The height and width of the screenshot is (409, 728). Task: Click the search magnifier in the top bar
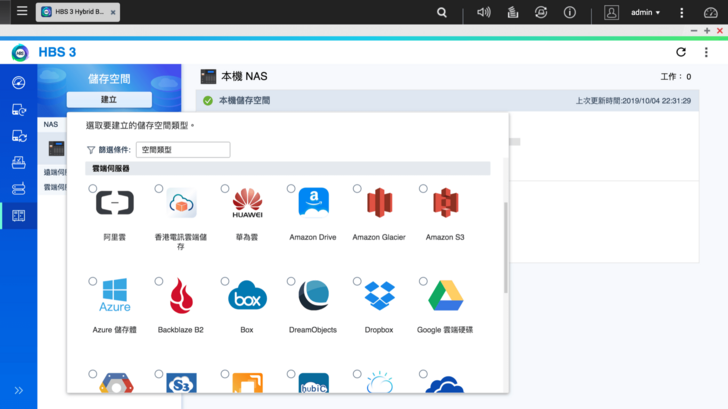tap(442, 13)
